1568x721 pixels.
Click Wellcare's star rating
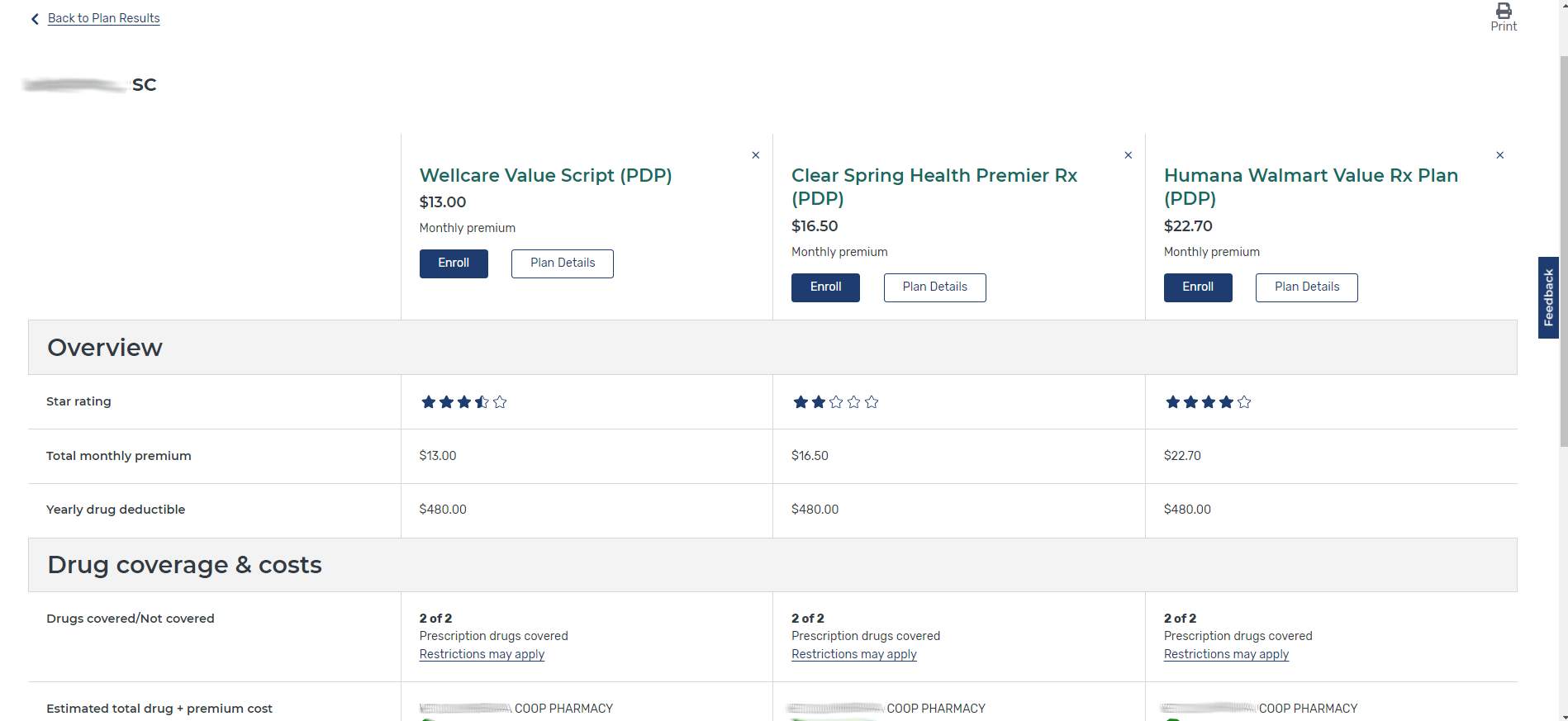click(463, 401)
